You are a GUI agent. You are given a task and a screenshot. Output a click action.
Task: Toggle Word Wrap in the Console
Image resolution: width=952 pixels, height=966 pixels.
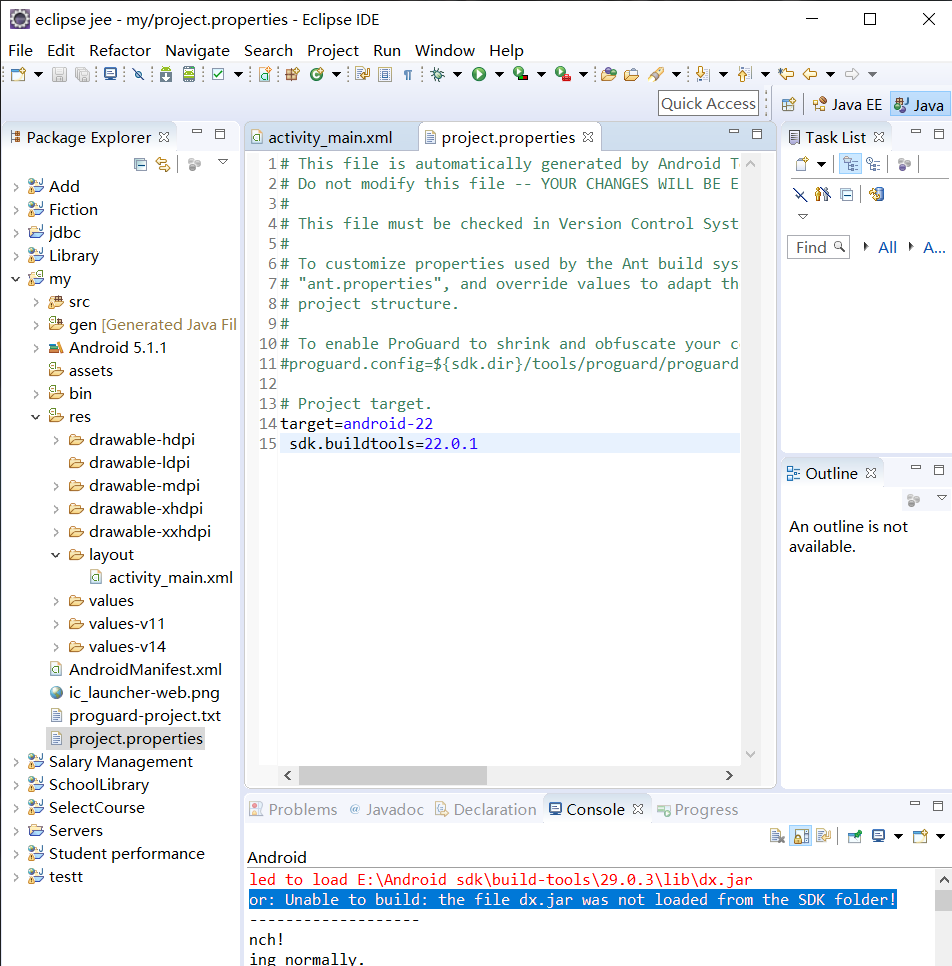tap(823, 836)
